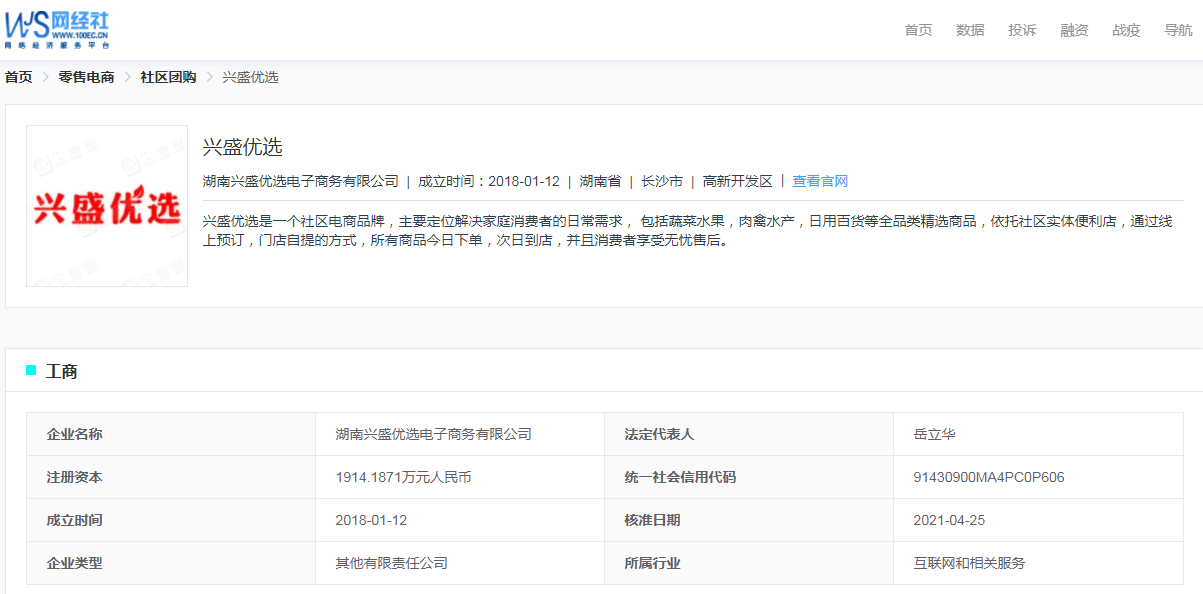Click the 查看官网 link
Image resolution: width=1203 pixels, height=594 pixels.
pos(820,181)
